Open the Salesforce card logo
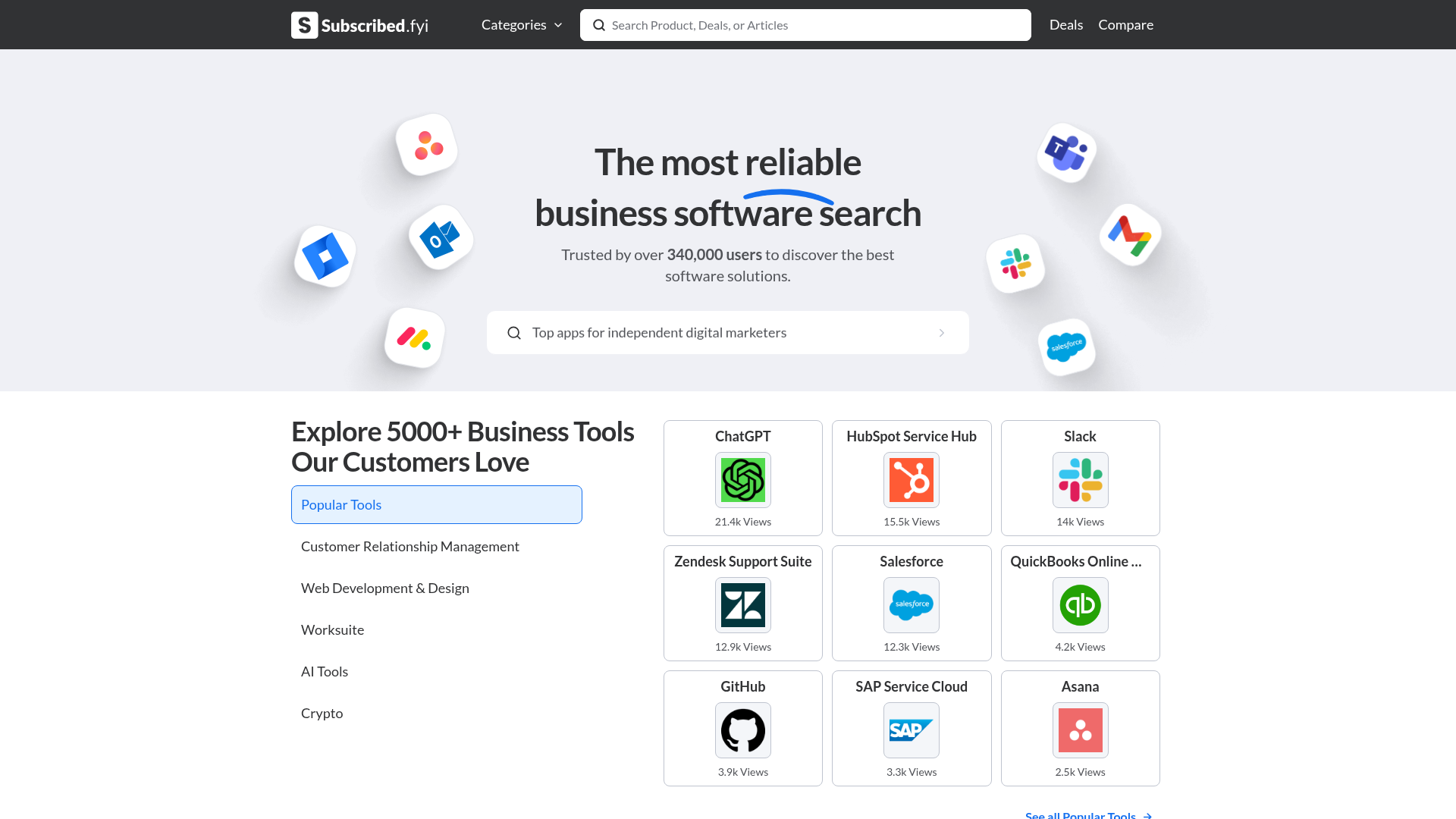Screen dimensions: 1456x819 click(912, 605)
